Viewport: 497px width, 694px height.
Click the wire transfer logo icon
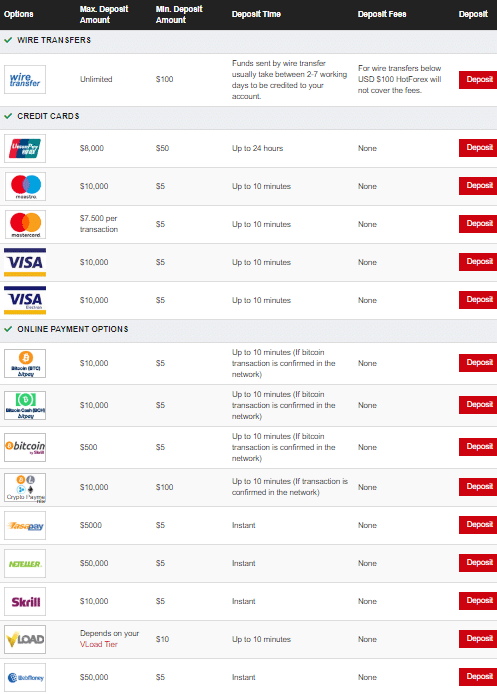click(25, 80)
